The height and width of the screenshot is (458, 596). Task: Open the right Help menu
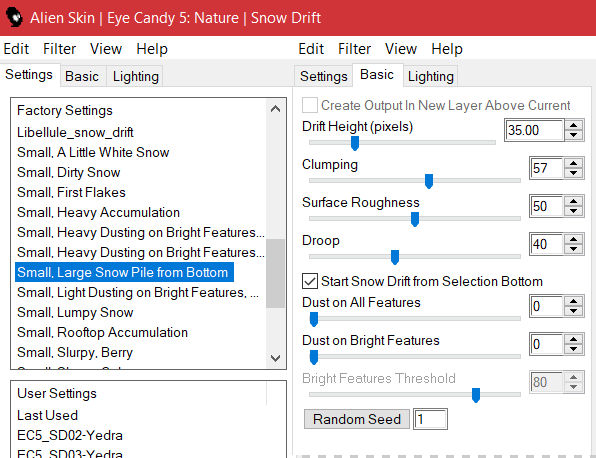pyautogui.click(x=447, y=49)
